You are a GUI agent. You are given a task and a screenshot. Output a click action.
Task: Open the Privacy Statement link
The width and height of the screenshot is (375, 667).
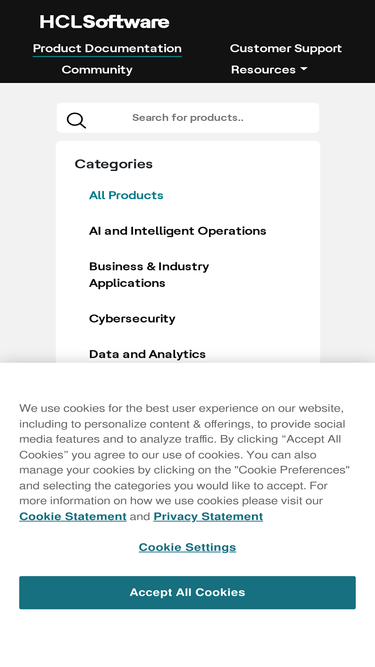[208, 516]
